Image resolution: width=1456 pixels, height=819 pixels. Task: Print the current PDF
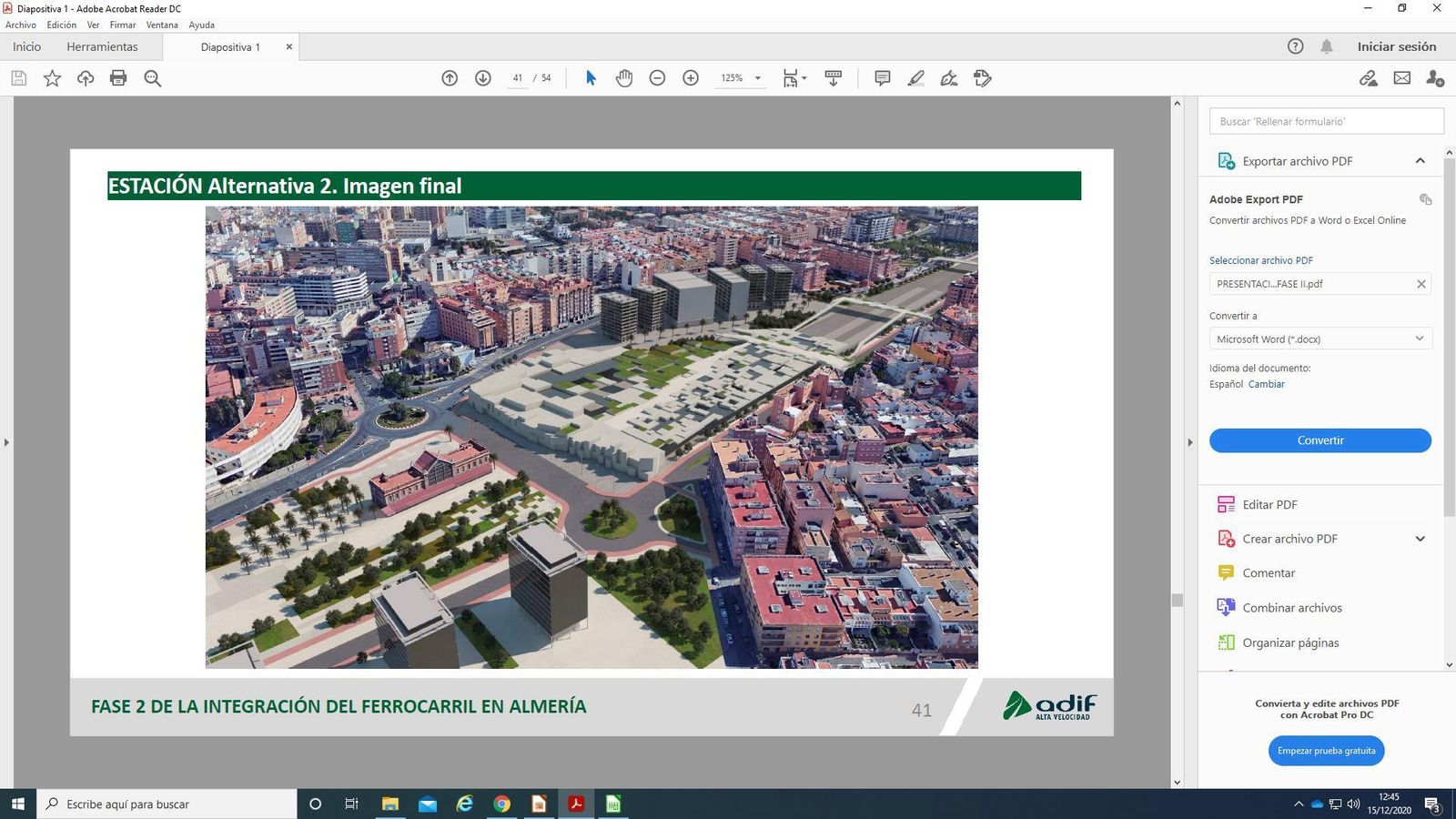pyautogui.click(x=117, y=78)
